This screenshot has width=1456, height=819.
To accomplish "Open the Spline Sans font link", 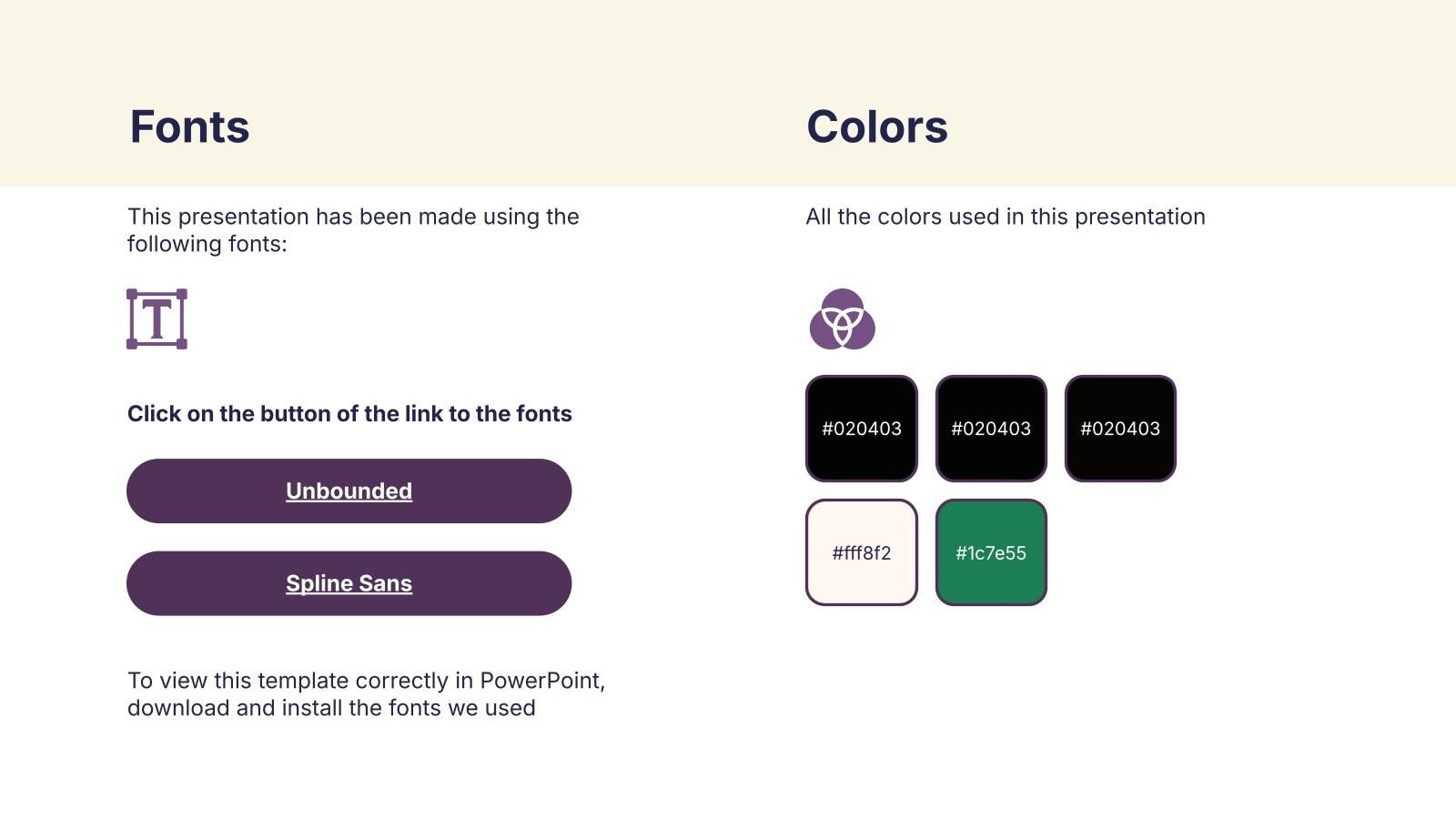I will pos(349,583).
